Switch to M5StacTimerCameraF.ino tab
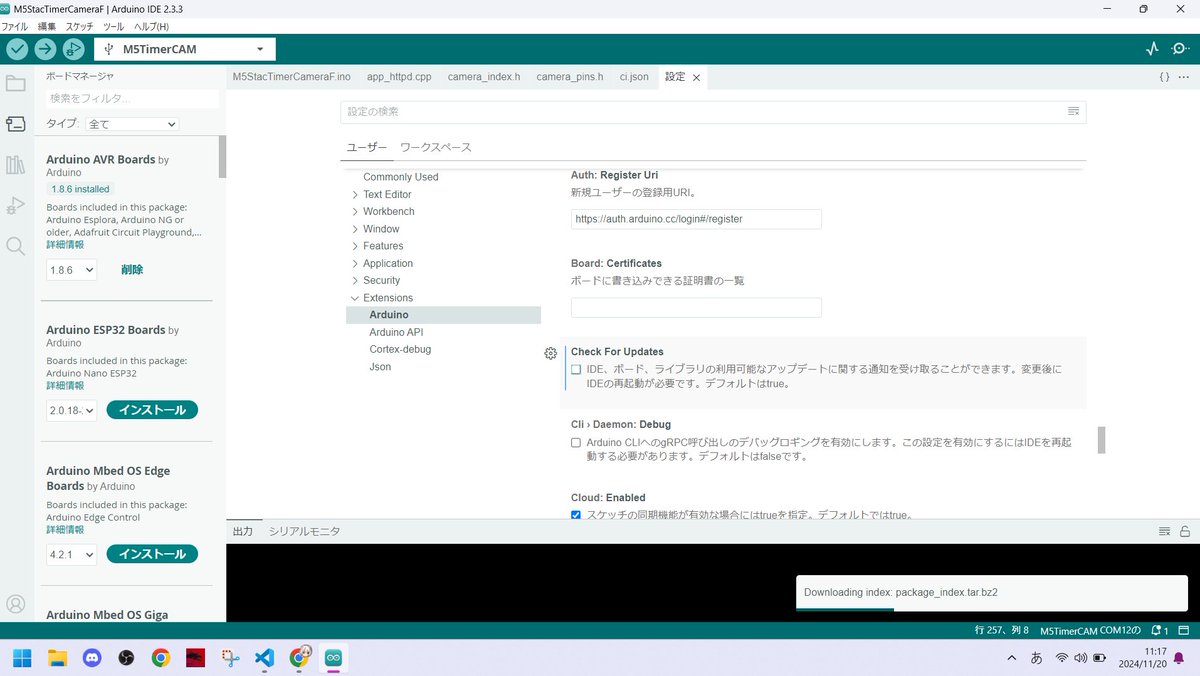The width and height of the screenshot is (1200, 676). point(291,77)
